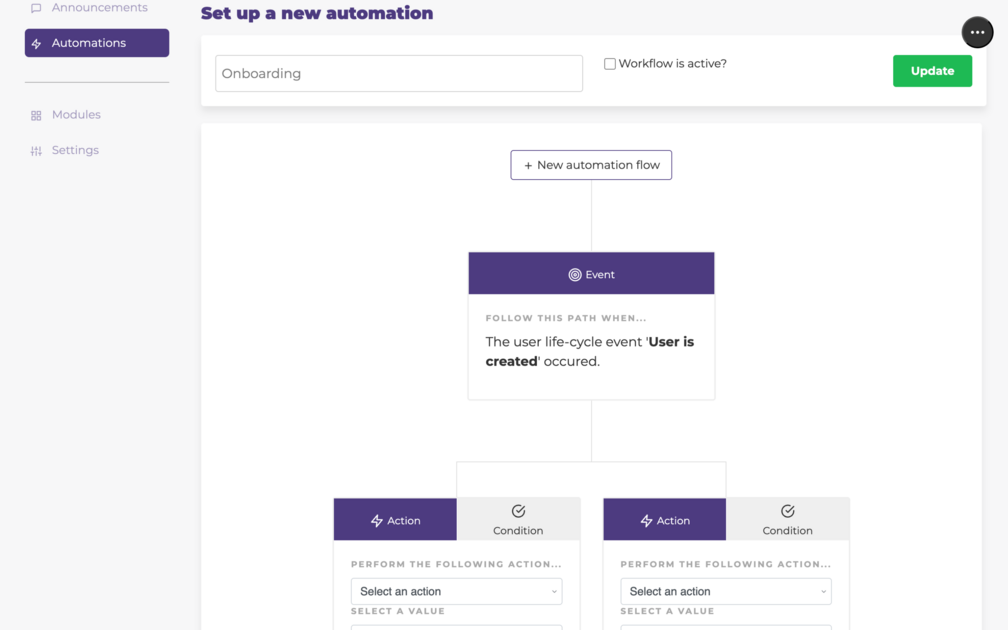Open Modules via its grid icon
The width and height of the screenshot is (1008, 630).
(37, 114)
